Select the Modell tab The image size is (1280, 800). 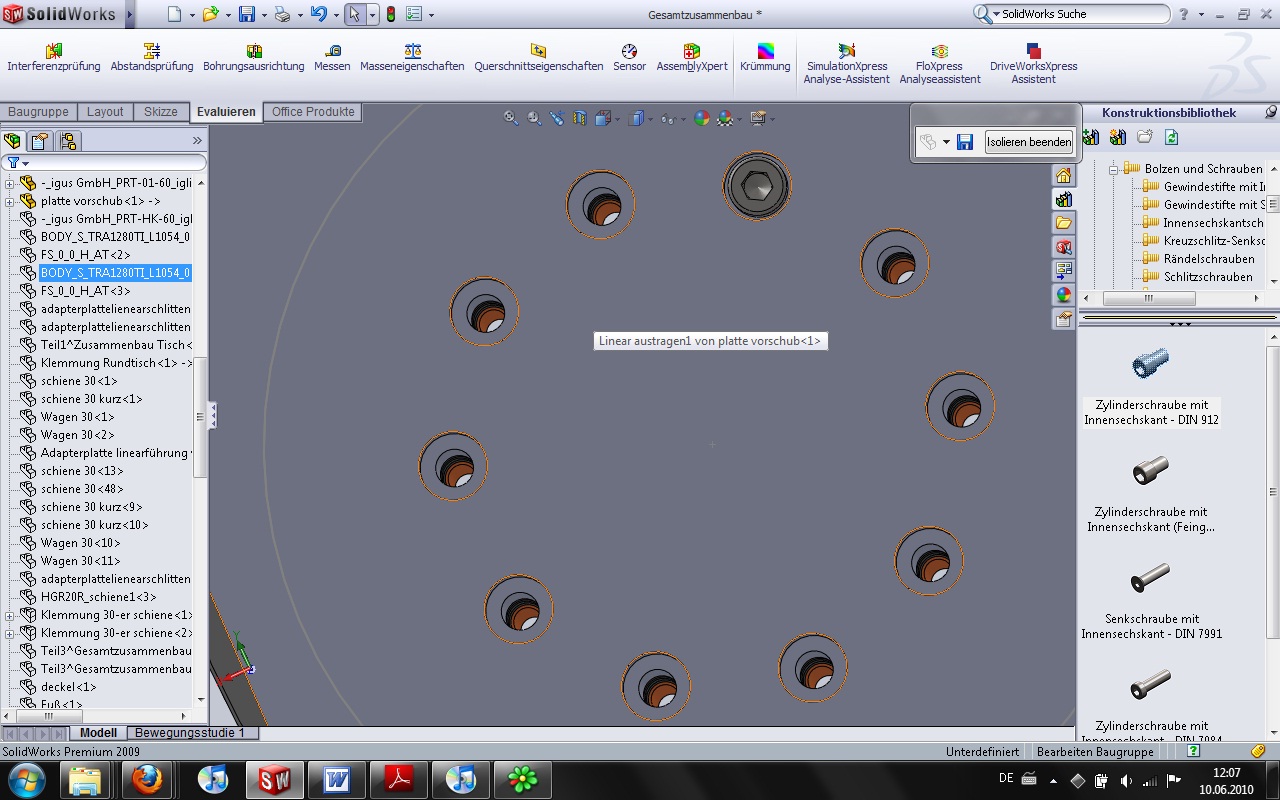point(99,733)
